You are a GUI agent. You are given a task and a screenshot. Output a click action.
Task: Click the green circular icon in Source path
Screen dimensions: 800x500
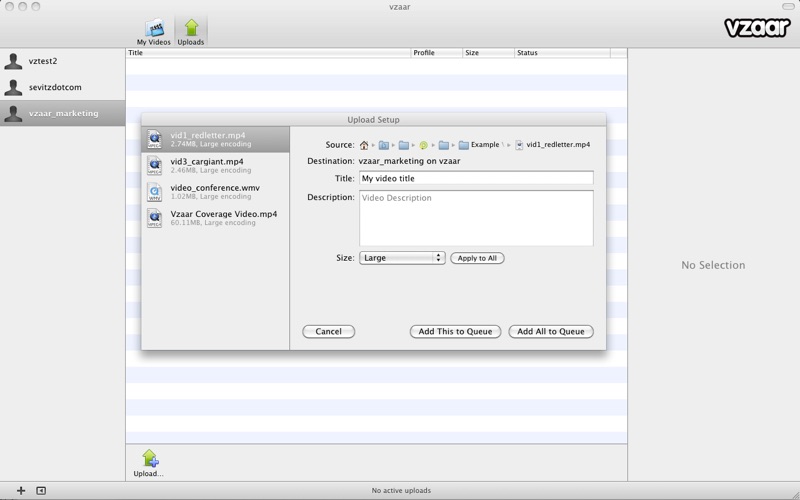[x=423, y=145]
